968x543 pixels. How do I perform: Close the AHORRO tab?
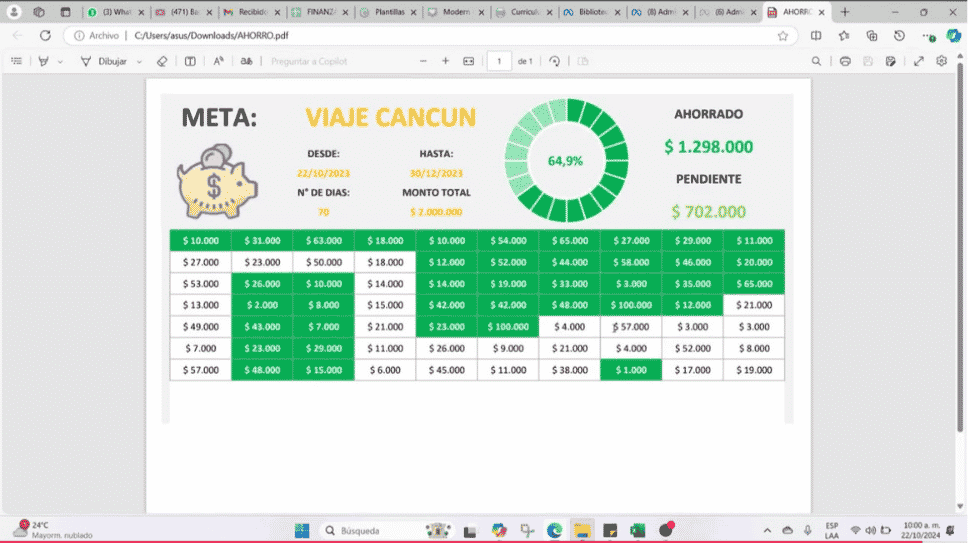tap(822, 12)
